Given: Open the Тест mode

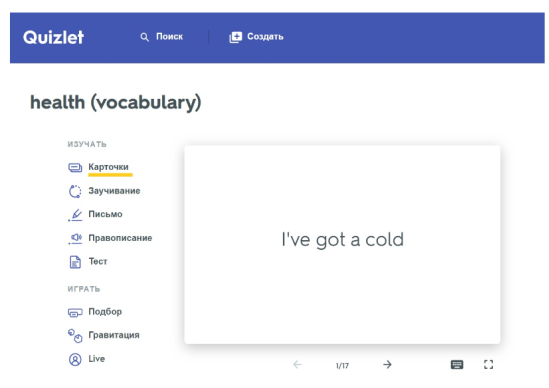Looking at the screenshot, I should 98,261.
